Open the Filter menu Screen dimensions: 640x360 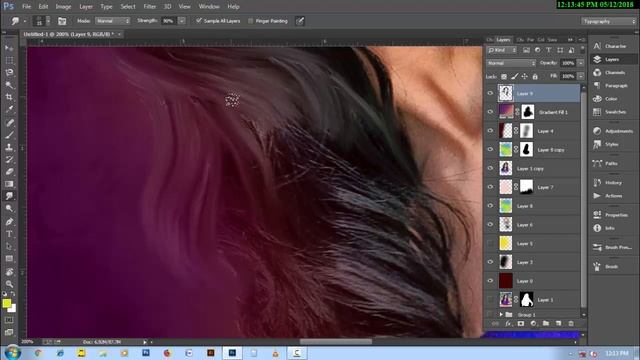point(150,7)
